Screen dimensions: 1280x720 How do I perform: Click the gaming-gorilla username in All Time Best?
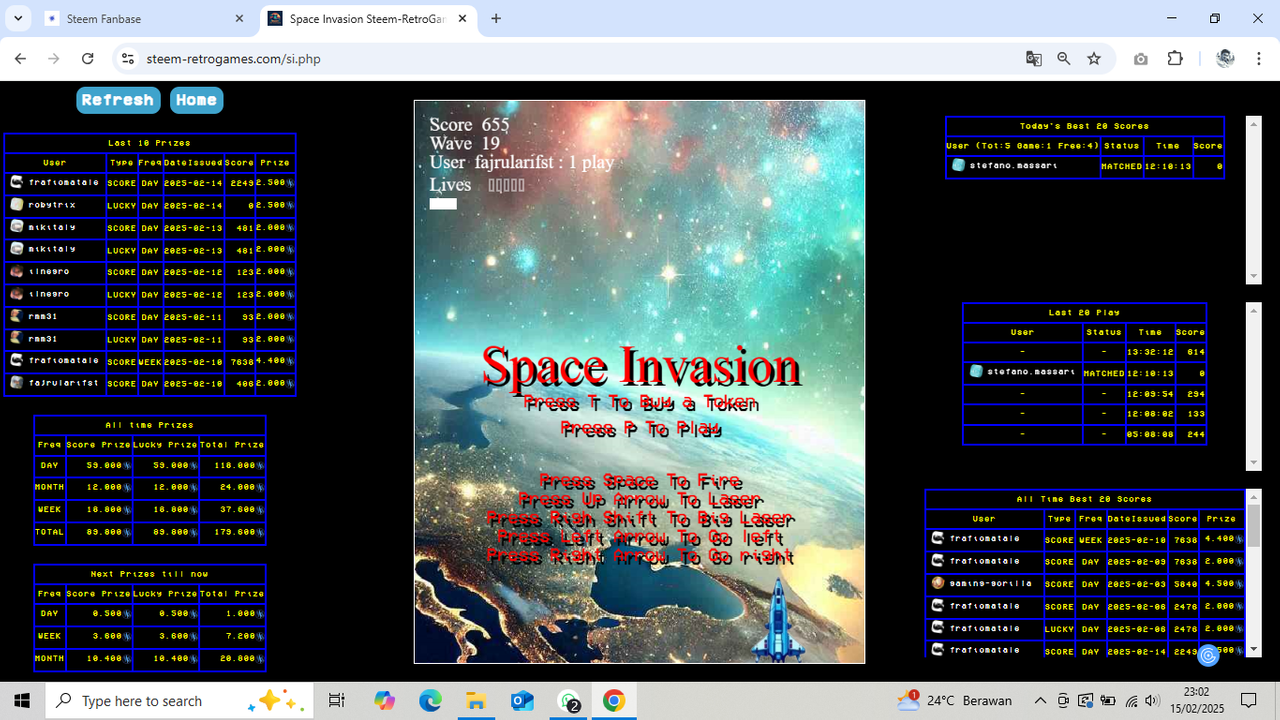click(x=990, y=583)
